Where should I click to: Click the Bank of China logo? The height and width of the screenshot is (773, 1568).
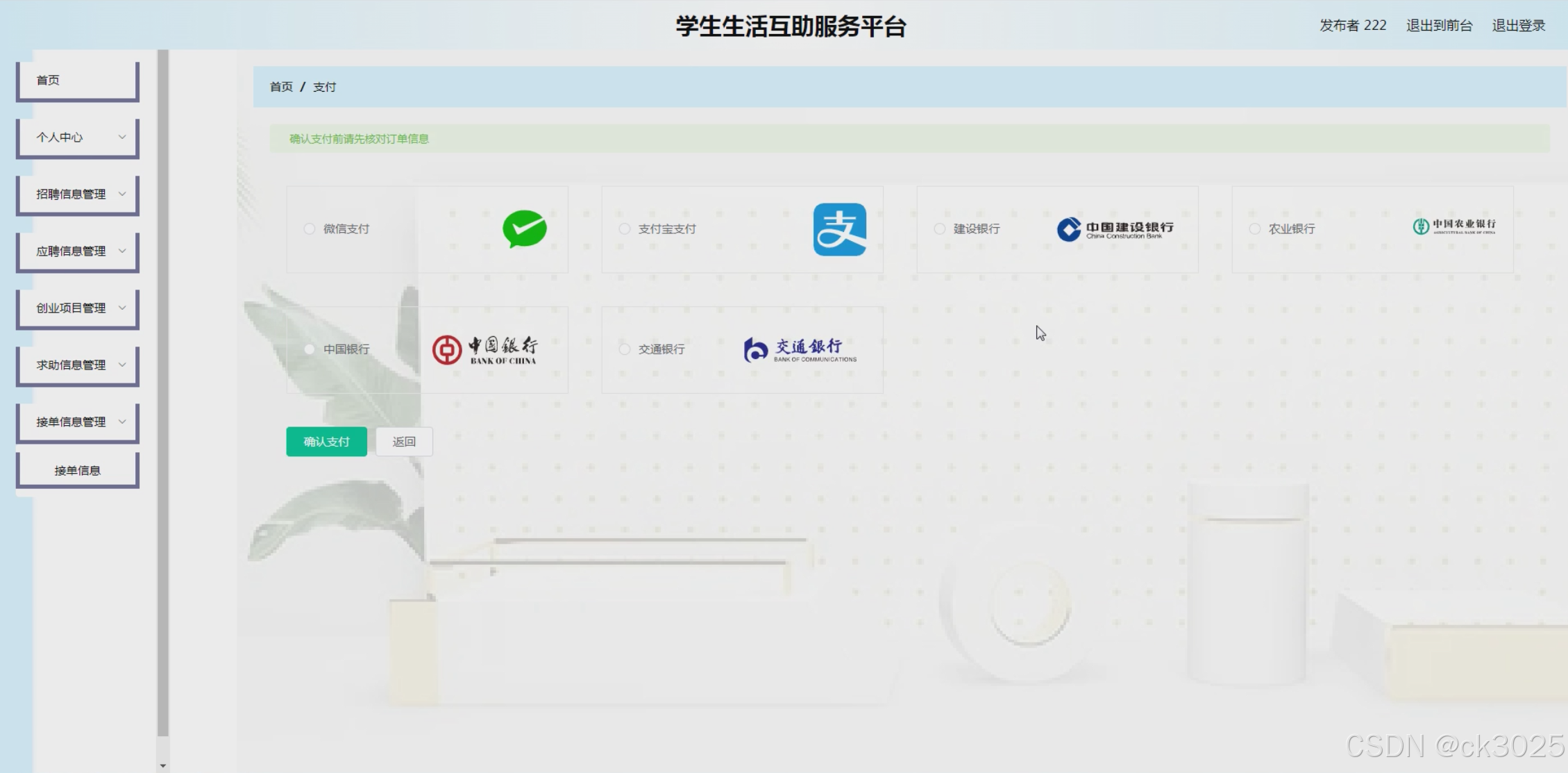click(x=484, y=349)
